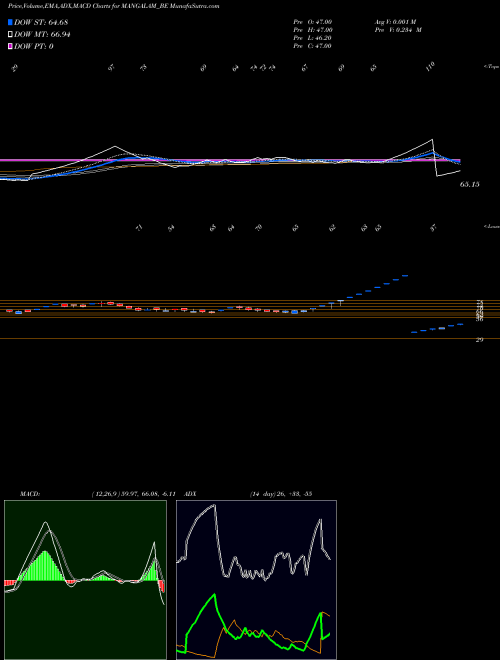Open the MACD histogram chart panel
This screenshot has height=660, width=500.
point(85,580)
